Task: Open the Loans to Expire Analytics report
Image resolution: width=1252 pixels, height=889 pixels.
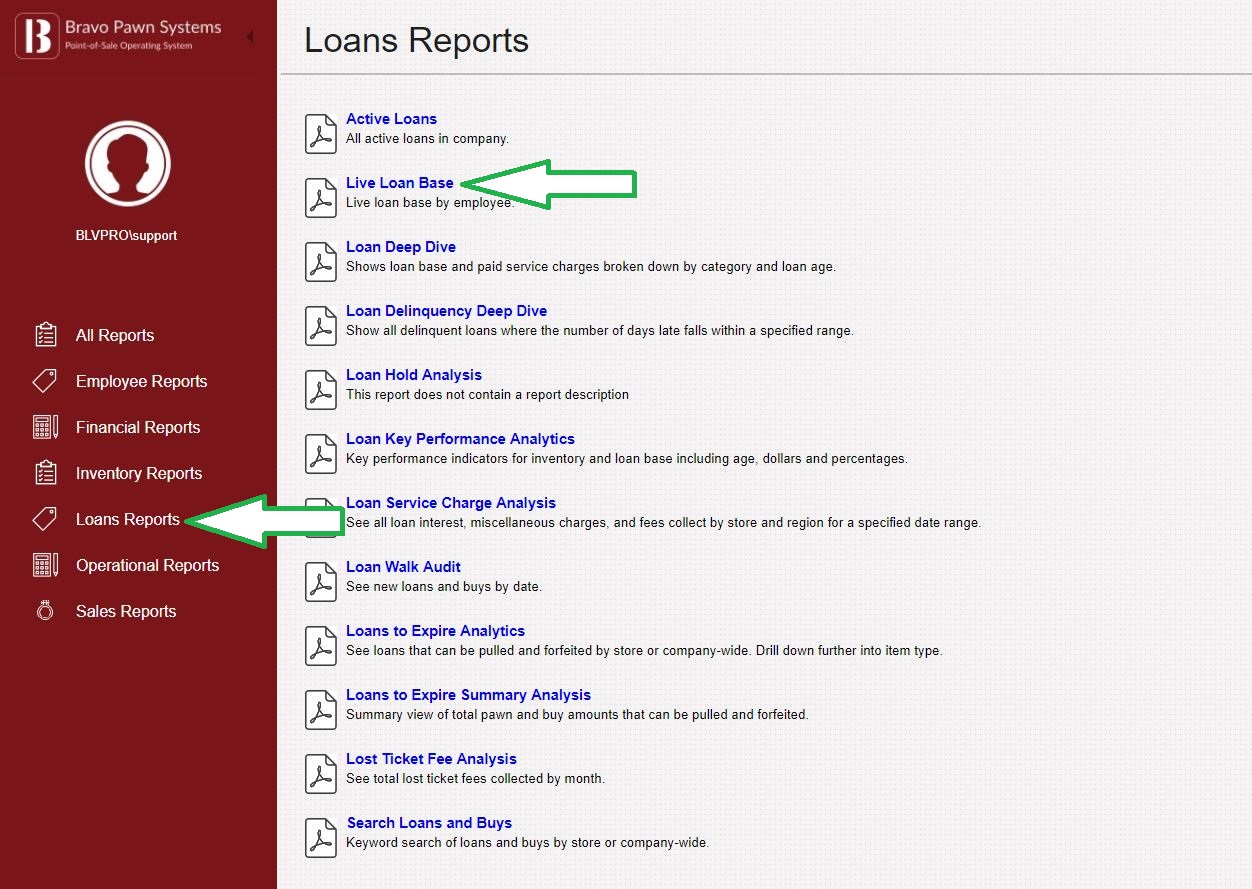Action: coord(435,631)
